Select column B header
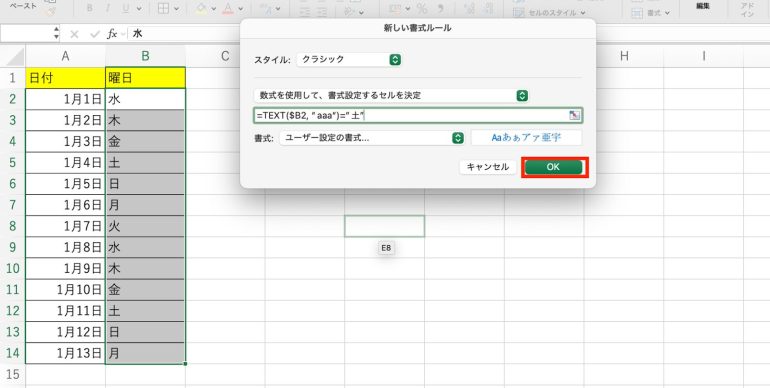The height and width of the screenshot is (388, 770). (x=145, y=56)
